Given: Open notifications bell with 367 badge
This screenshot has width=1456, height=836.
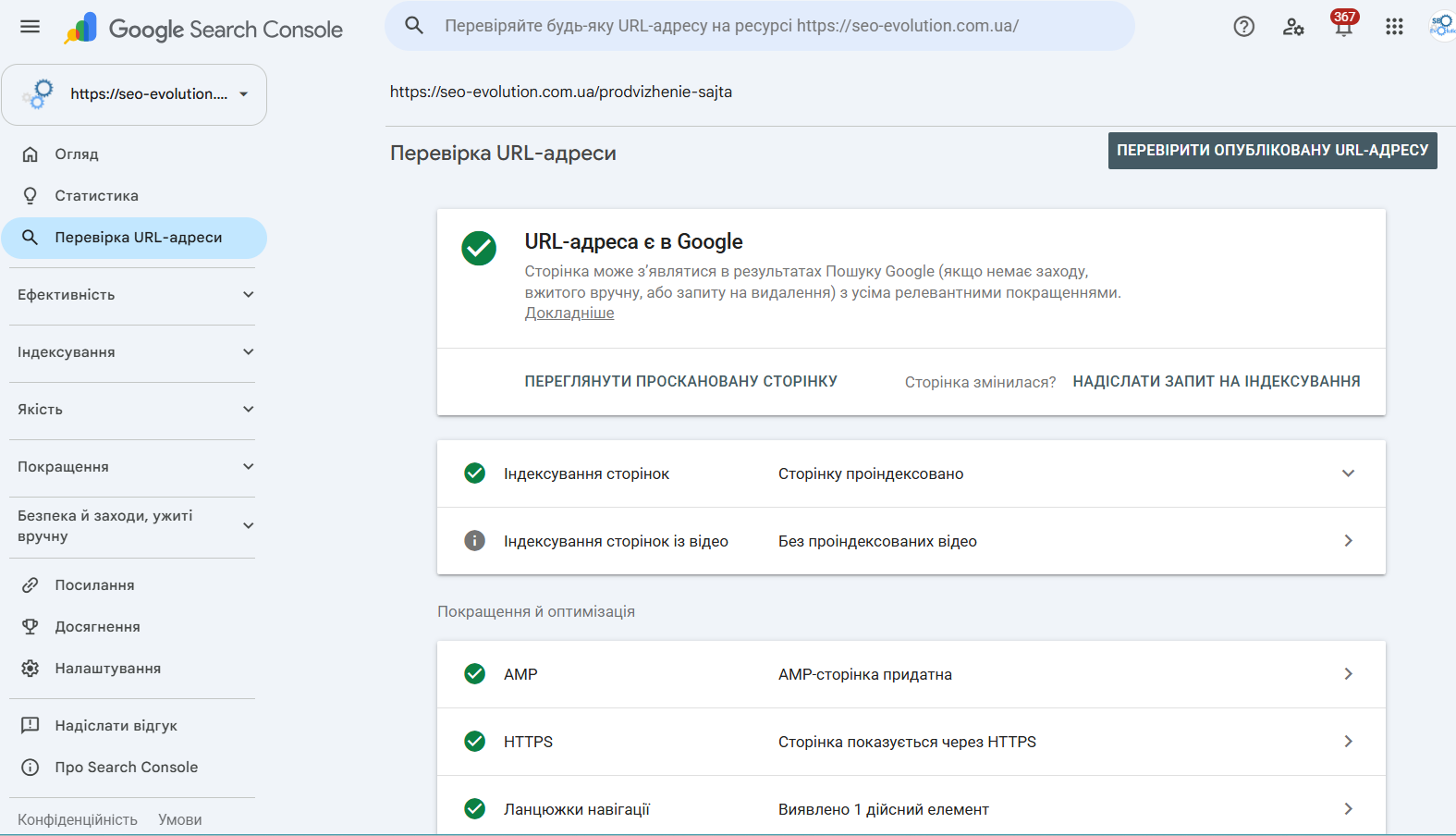Looking at the screenshot, I should click(1344, 24).
